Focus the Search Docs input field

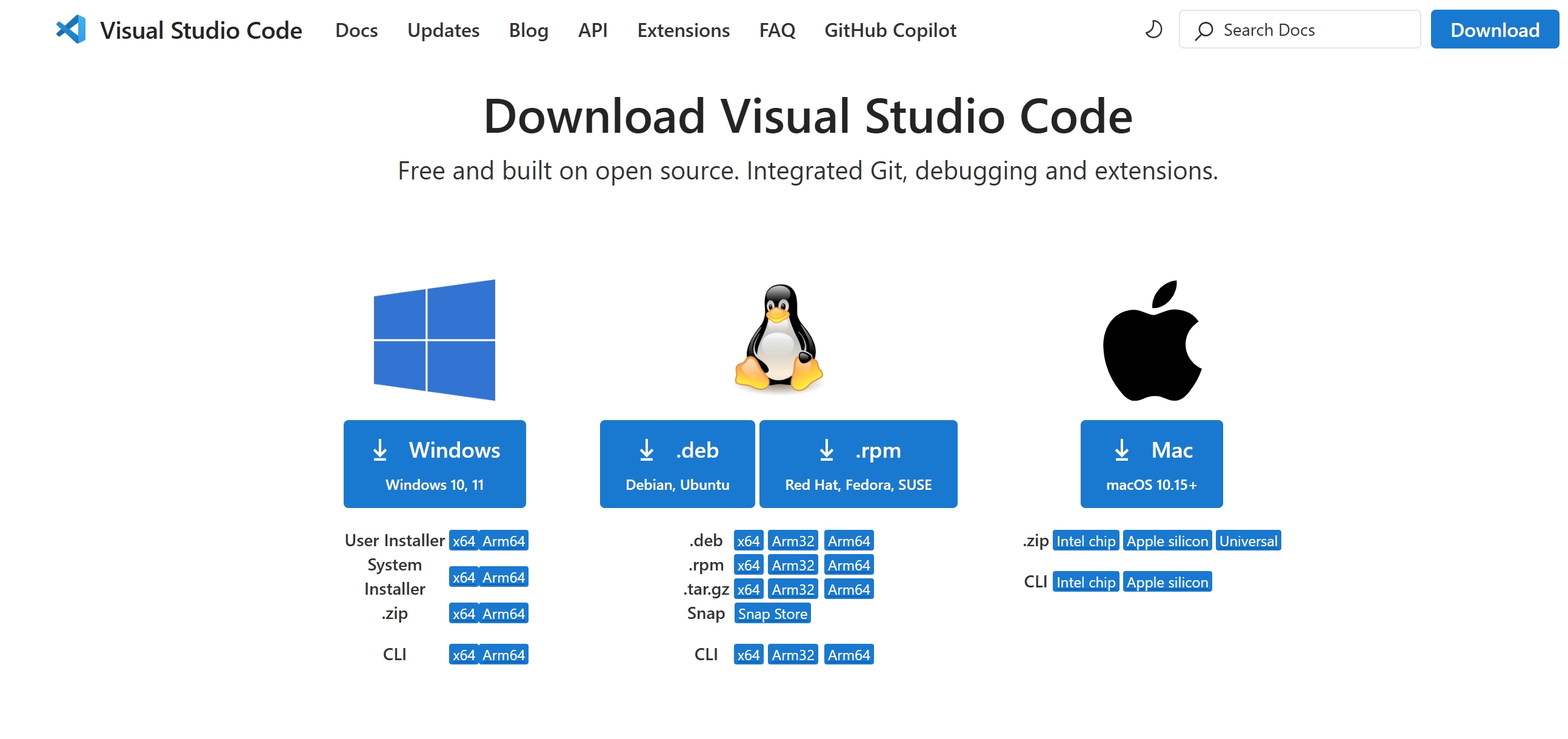tap(1299, 29)
